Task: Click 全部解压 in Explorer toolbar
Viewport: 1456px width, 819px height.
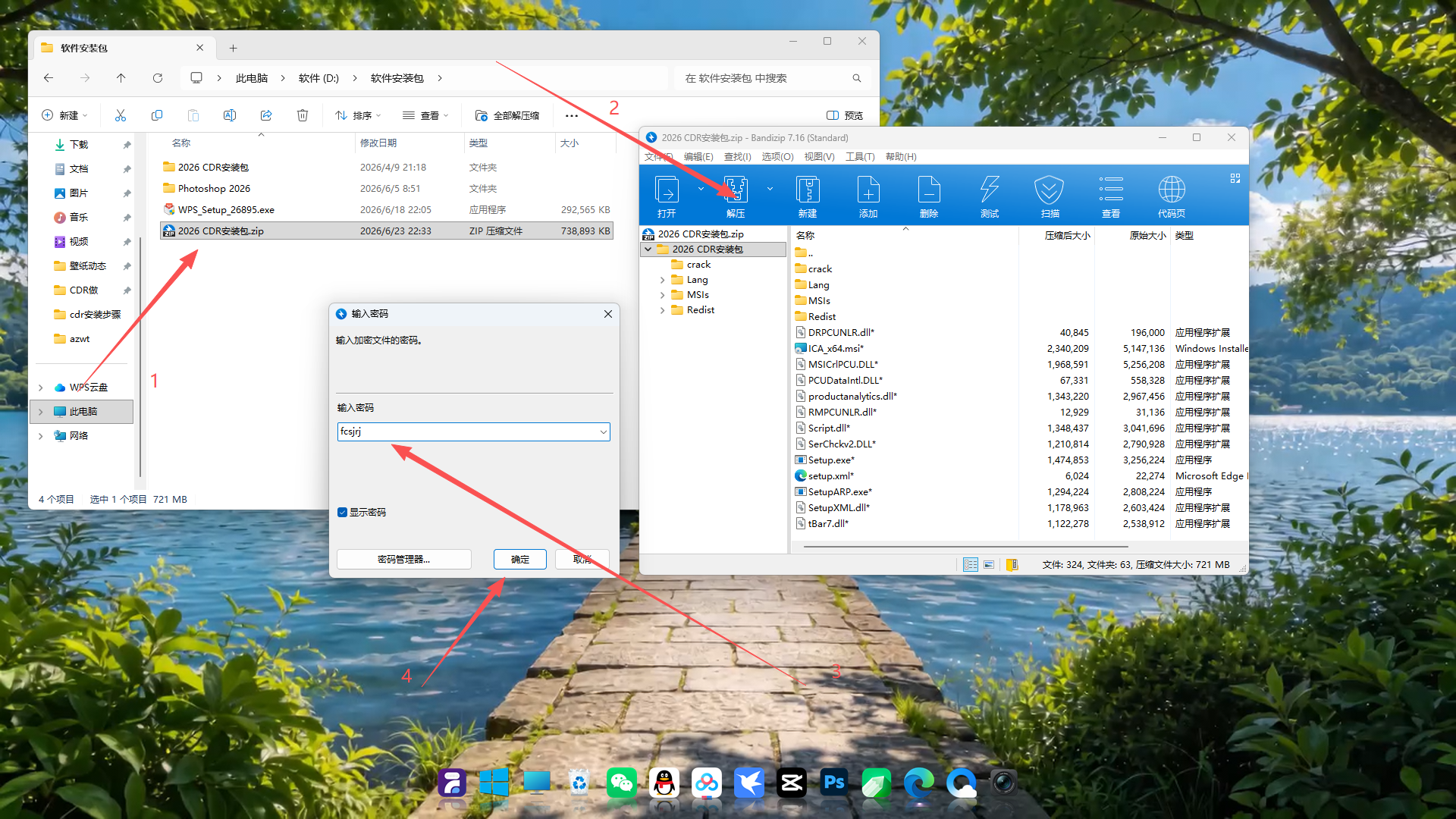Action: click(x=507, y=115)
